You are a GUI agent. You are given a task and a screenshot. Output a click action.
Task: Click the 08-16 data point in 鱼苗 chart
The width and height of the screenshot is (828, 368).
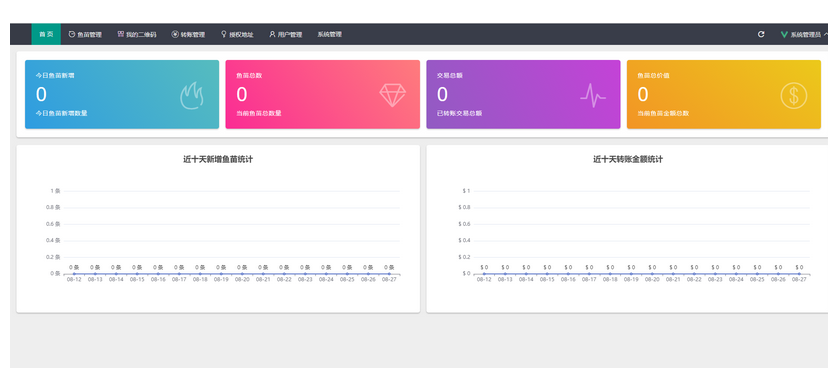158,273
